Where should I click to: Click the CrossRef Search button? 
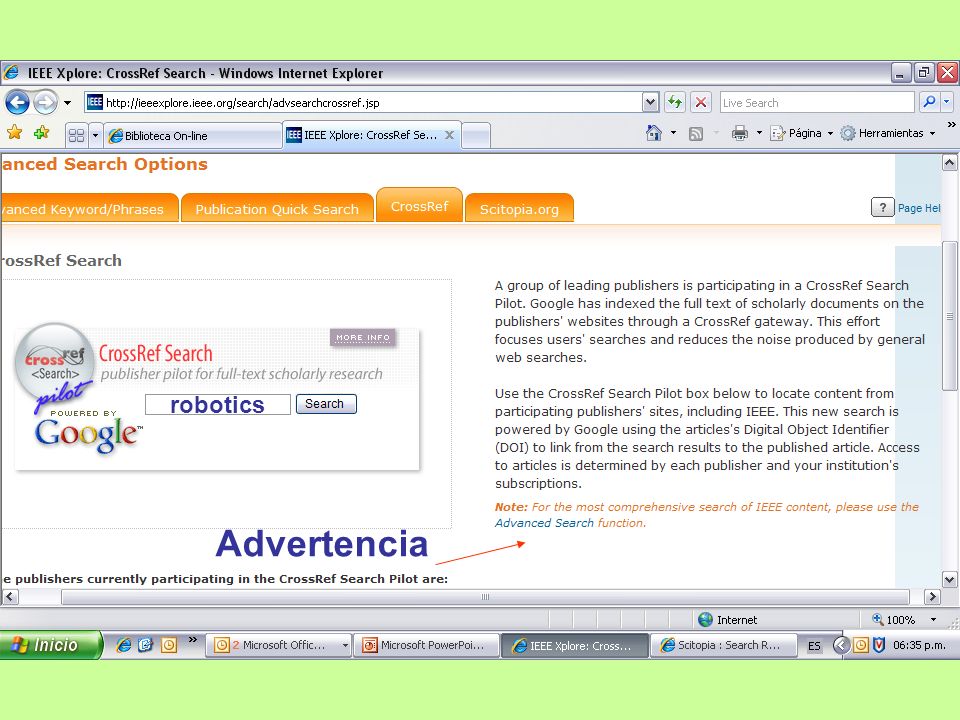(x=326, y=403)
